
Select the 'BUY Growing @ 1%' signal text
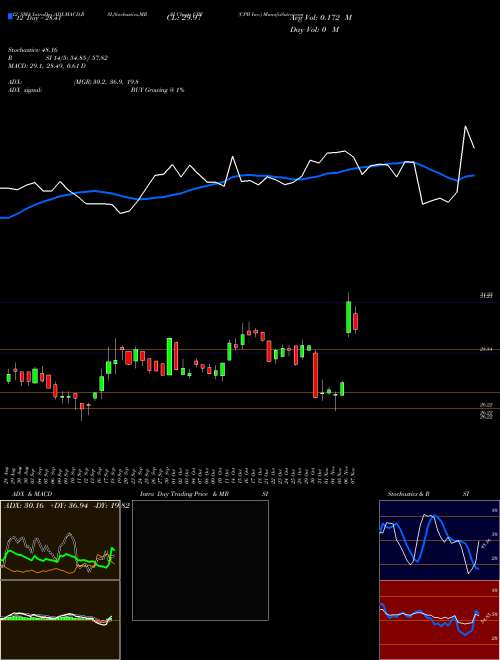tap(157, 90)
